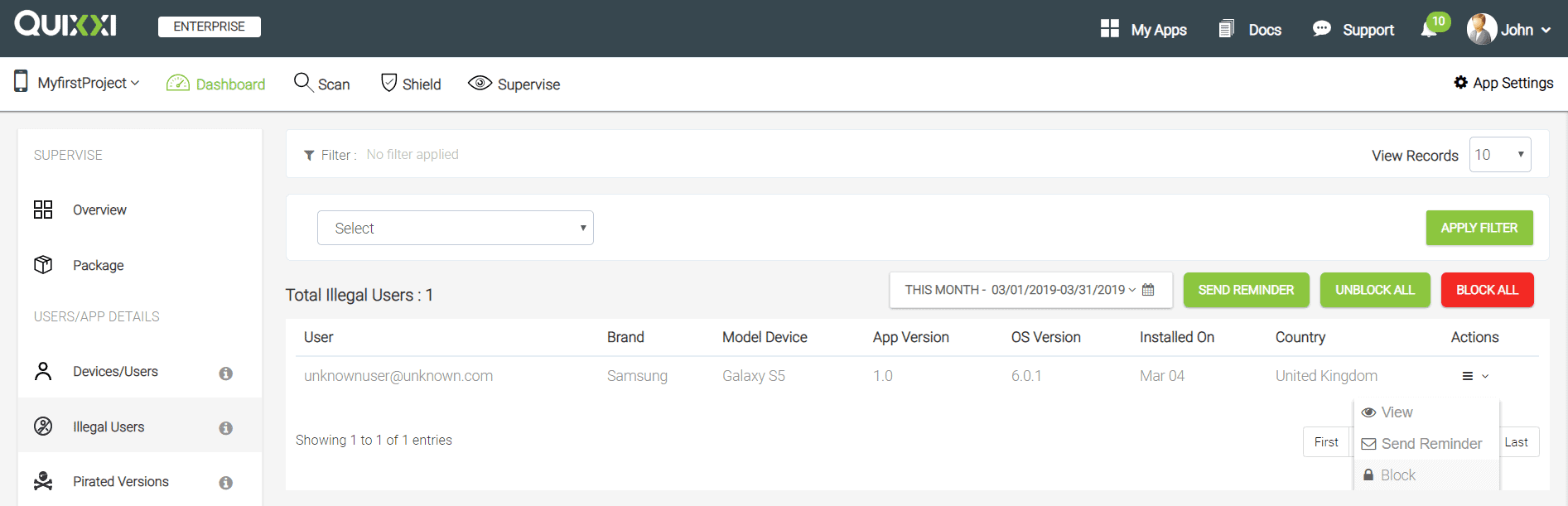This screenshot has width=1568, height=506.
Task: Sort by the OS Version column header
Action: [x=1046, y=337]
